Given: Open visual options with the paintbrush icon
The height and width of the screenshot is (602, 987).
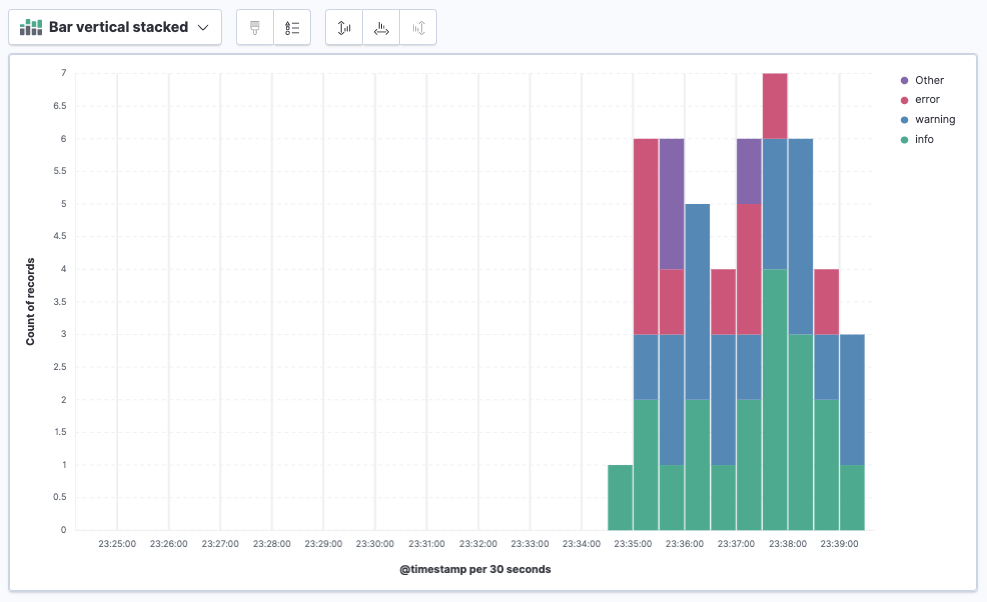Looking at the screenshot, I should 254,27.
